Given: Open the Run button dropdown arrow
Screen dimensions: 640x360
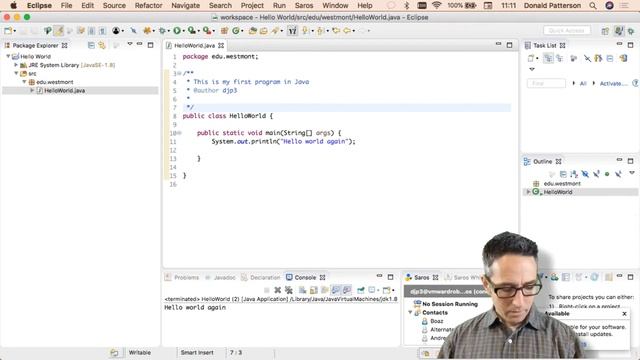Looking at the screenshot, I should coord(183,31).
